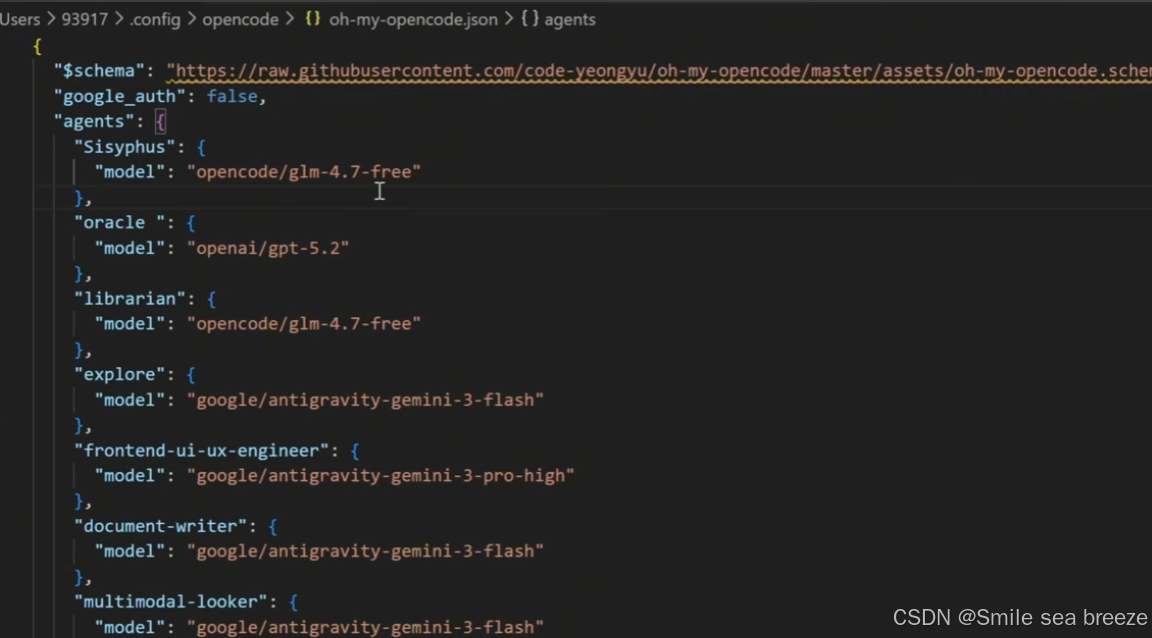Click the "agents" key in the editor
This screenshot has width=1152, height=638.
(x=94, y=121)
